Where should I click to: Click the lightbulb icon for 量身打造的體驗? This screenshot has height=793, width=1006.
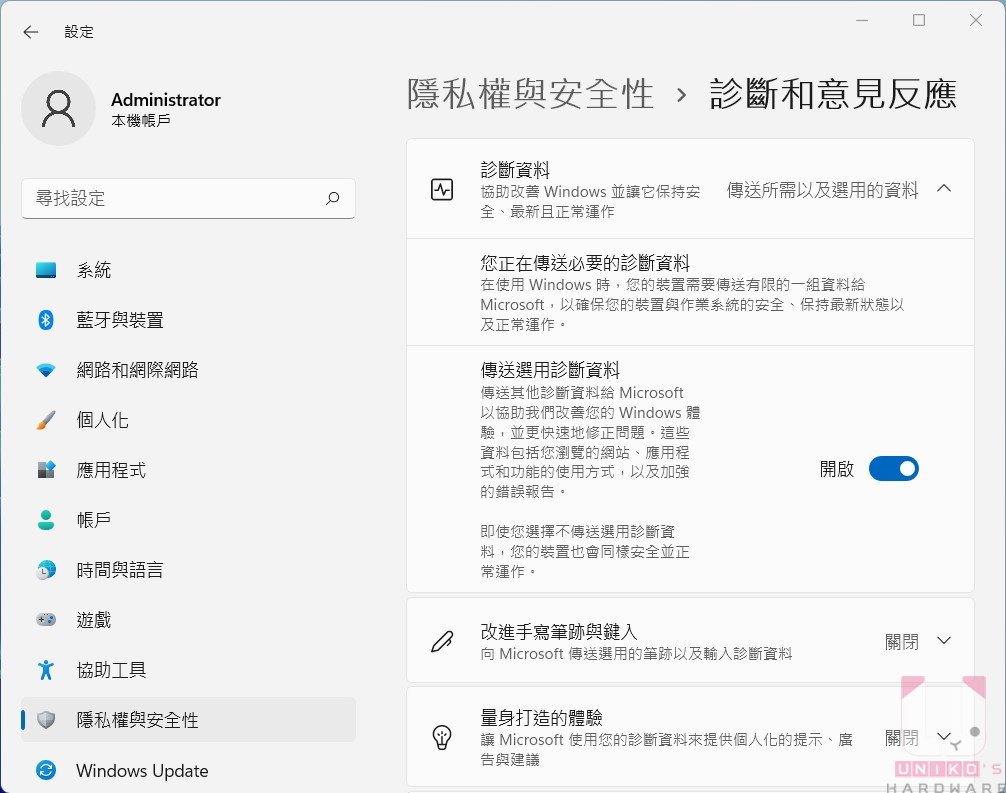tap(441, 738)
